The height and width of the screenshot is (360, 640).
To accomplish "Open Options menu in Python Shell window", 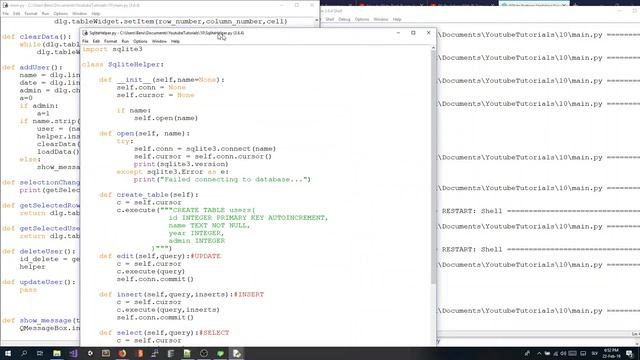I will click(x=362, y=19).
